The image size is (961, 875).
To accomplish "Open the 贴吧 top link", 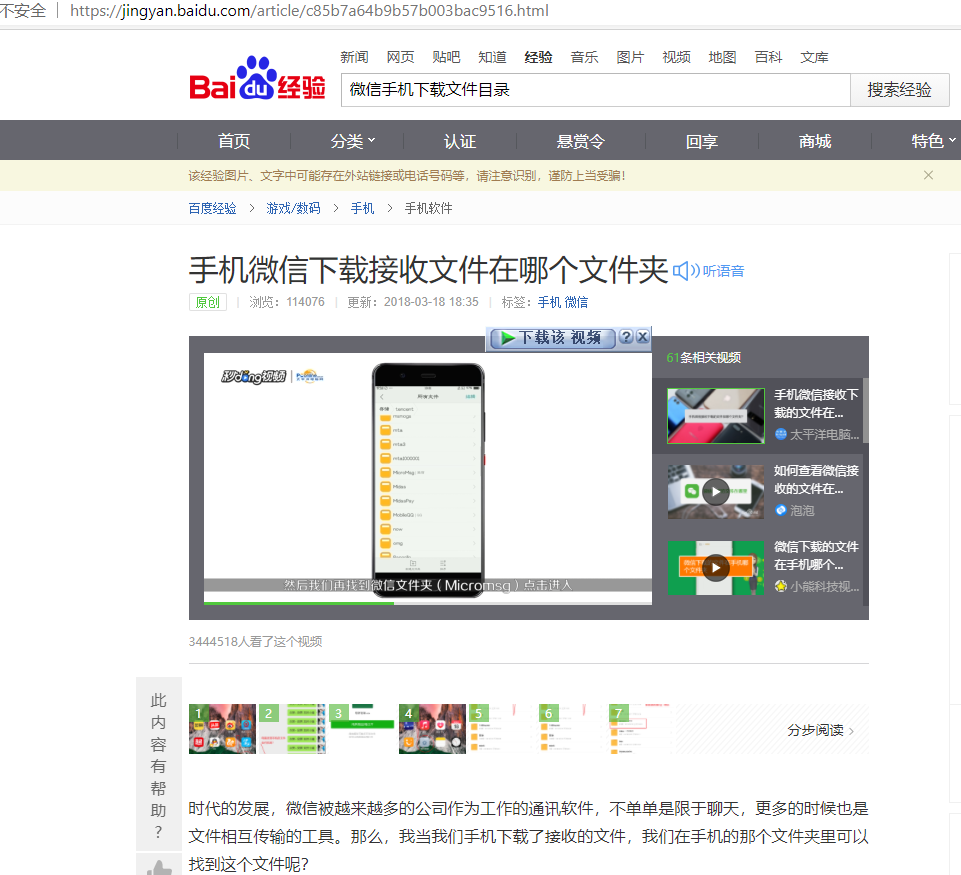I will (x=446, y=57).
